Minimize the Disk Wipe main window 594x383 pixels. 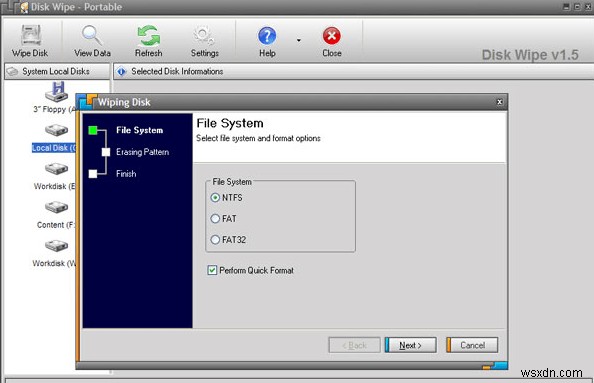click(x=566, y=7)
